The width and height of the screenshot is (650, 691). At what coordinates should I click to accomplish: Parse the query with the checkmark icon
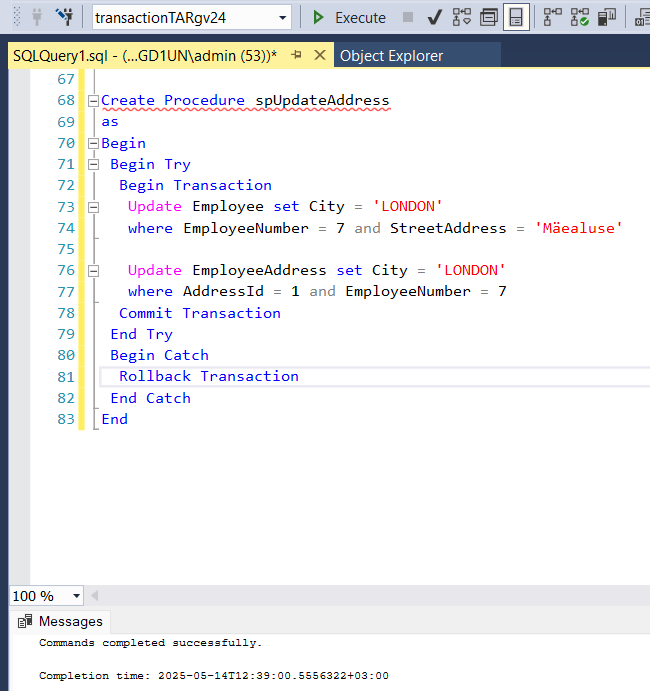coord(435,18)
